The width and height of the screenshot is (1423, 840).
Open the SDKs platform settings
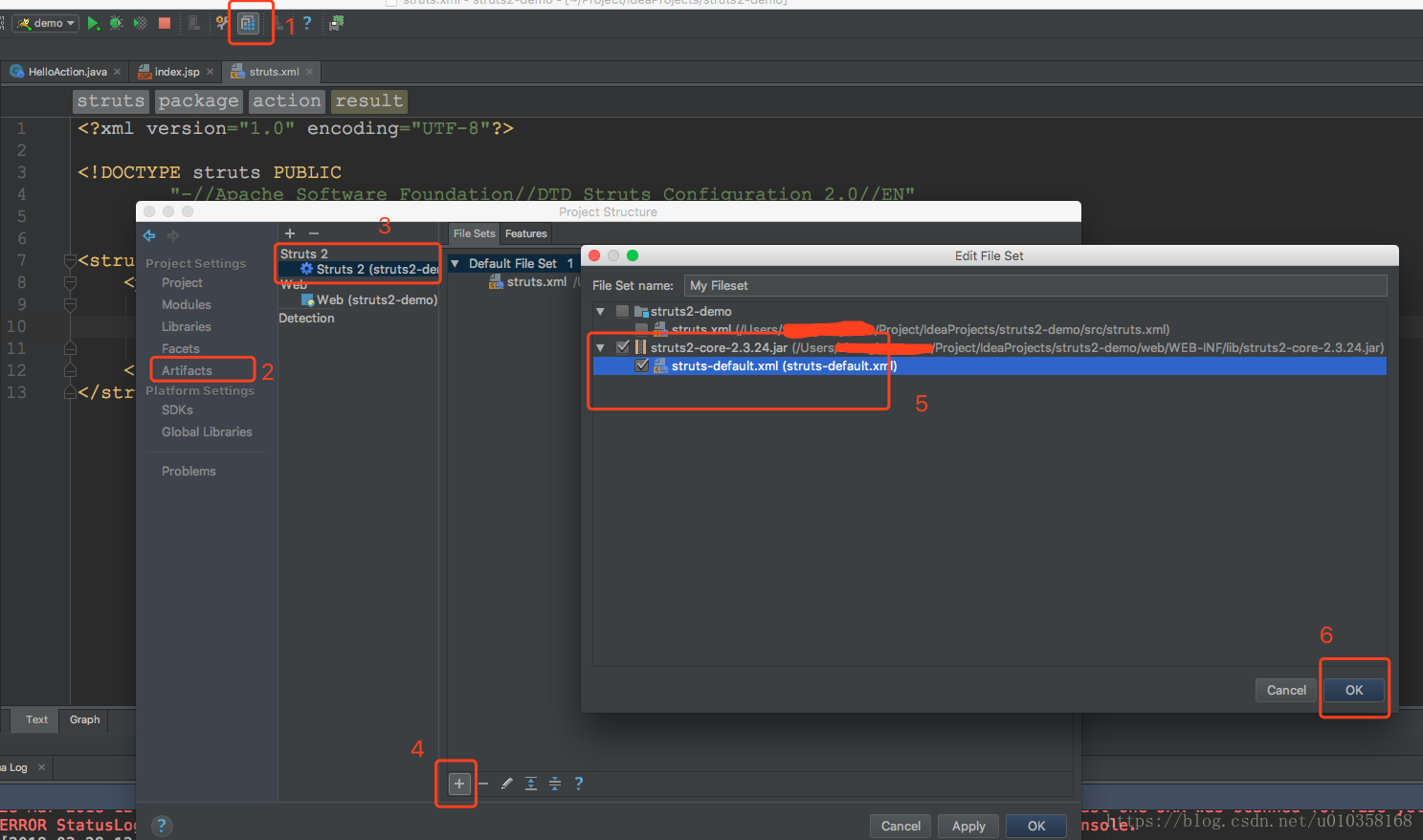pos(177,410)
